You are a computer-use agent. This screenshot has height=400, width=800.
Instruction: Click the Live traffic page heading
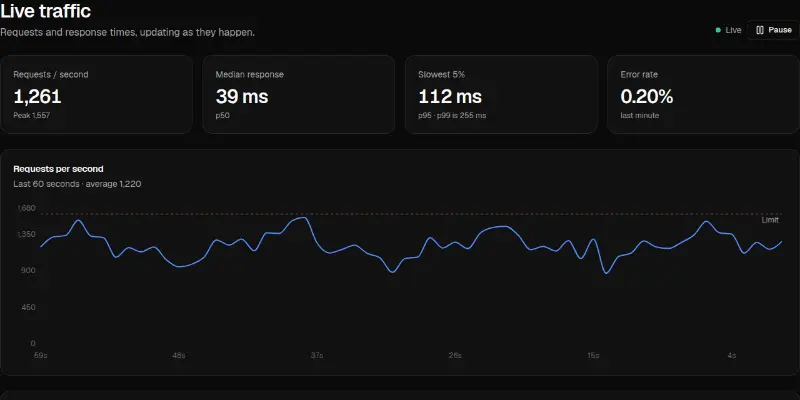45,11
